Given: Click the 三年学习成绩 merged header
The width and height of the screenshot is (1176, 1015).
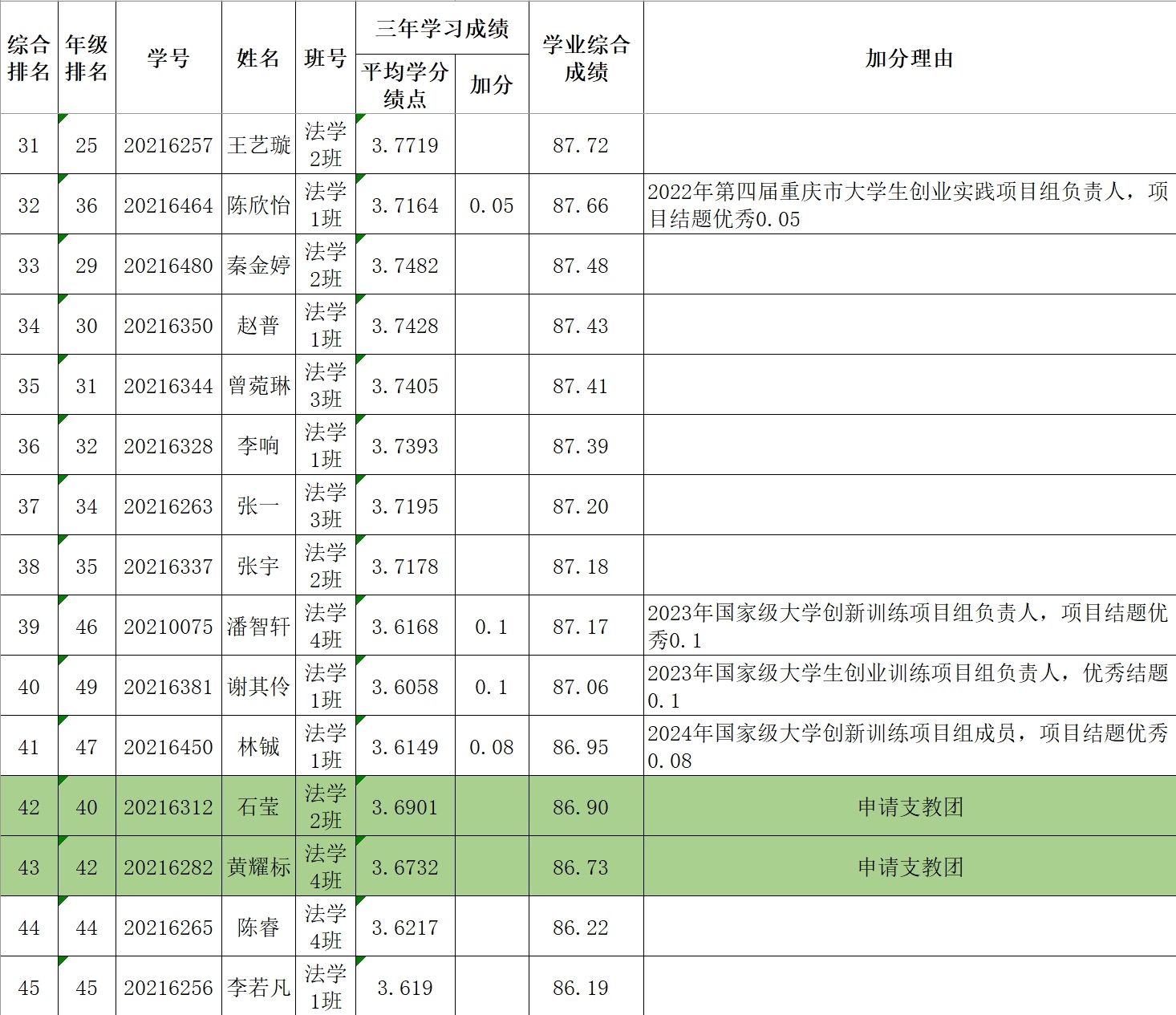Looking at the screenshot, I should (442, 29).
